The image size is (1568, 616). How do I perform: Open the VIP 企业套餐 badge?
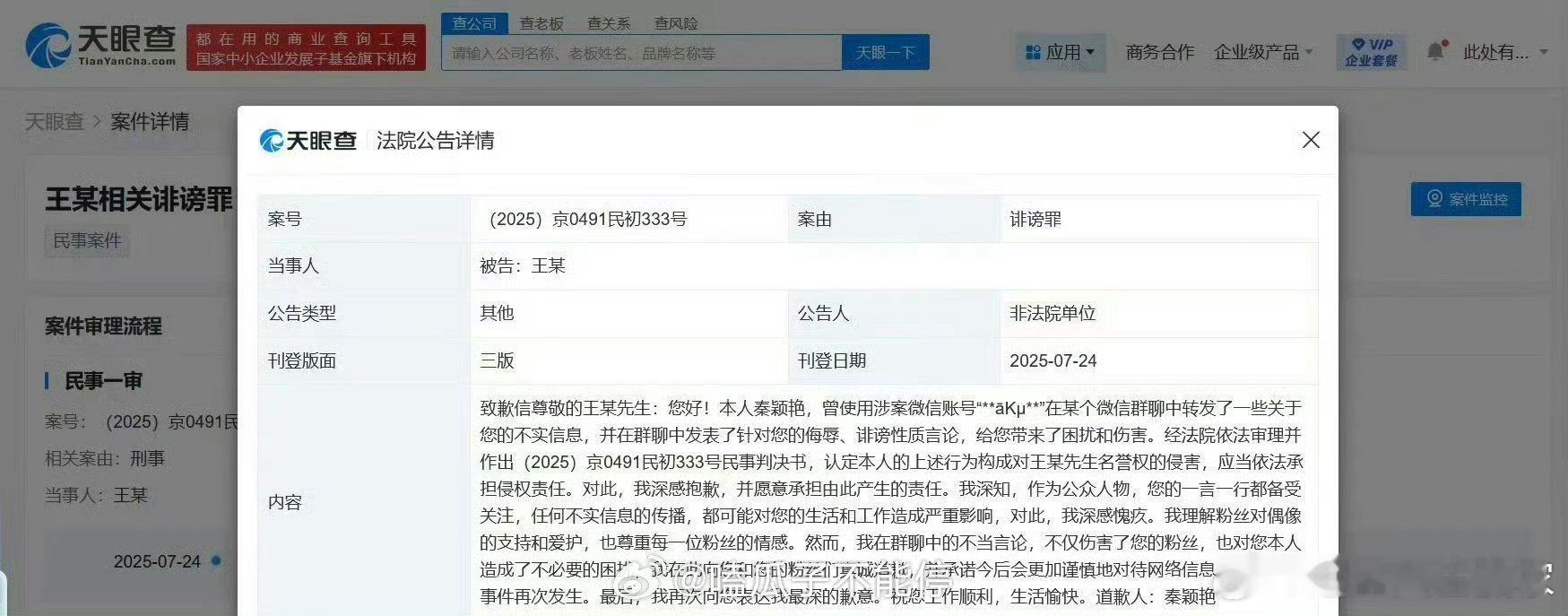tap(1371, 52)
